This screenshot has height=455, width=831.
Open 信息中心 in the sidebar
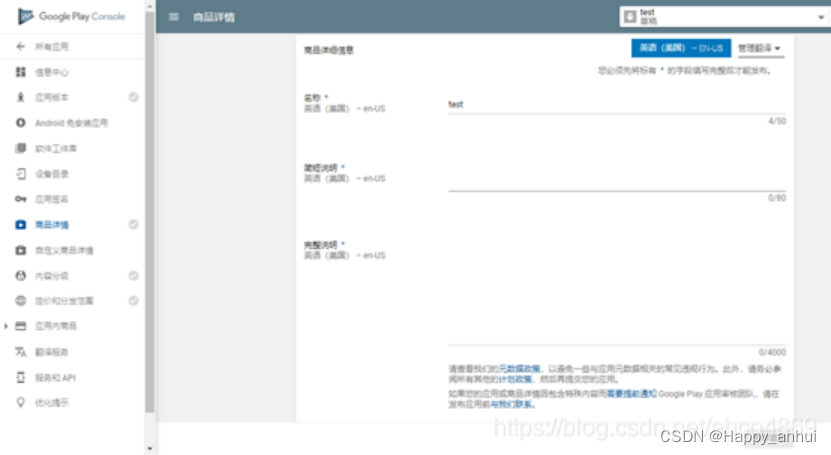point(52,72)
